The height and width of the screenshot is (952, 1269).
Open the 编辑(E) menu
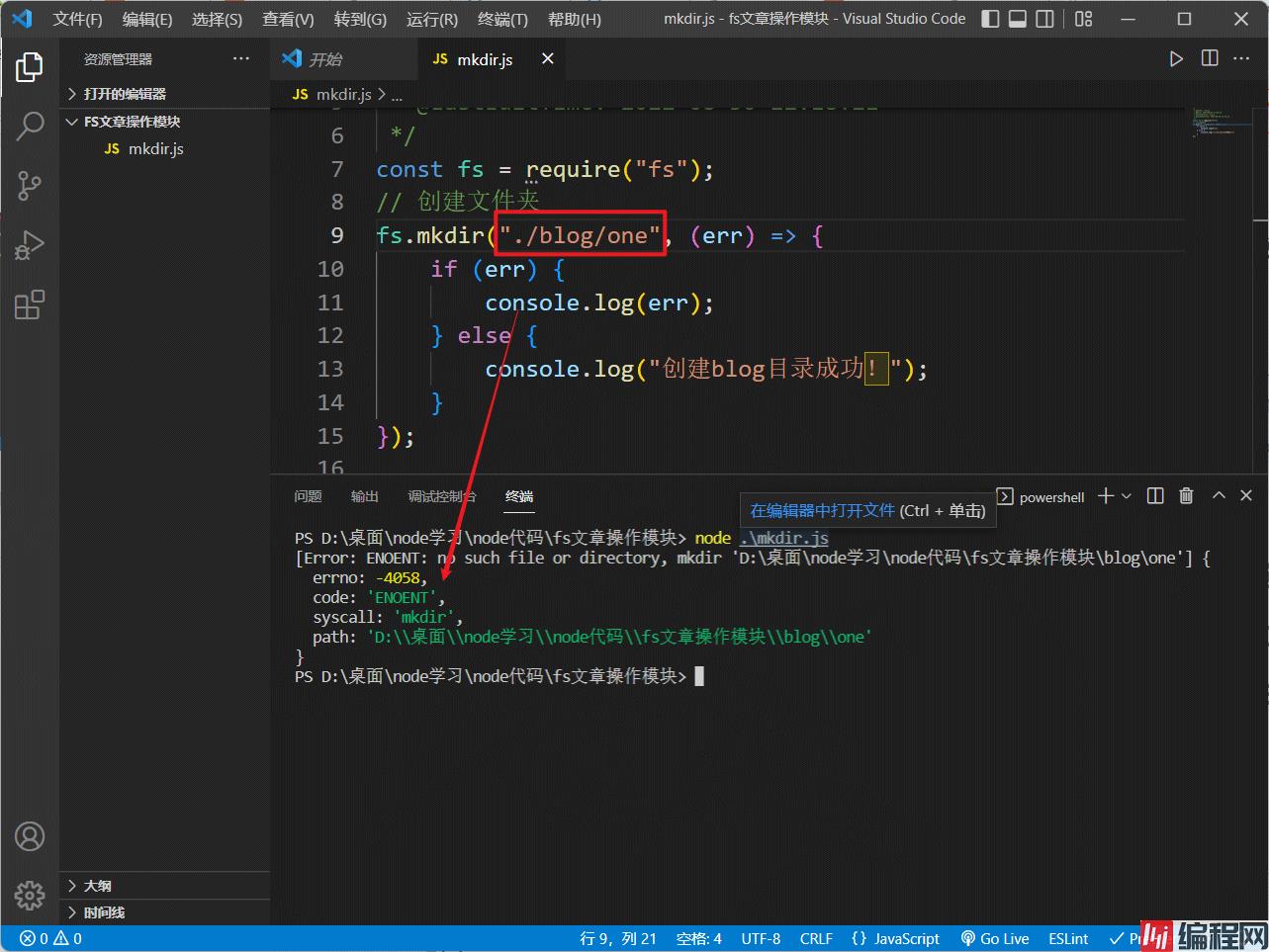click(x=147, y=19)
